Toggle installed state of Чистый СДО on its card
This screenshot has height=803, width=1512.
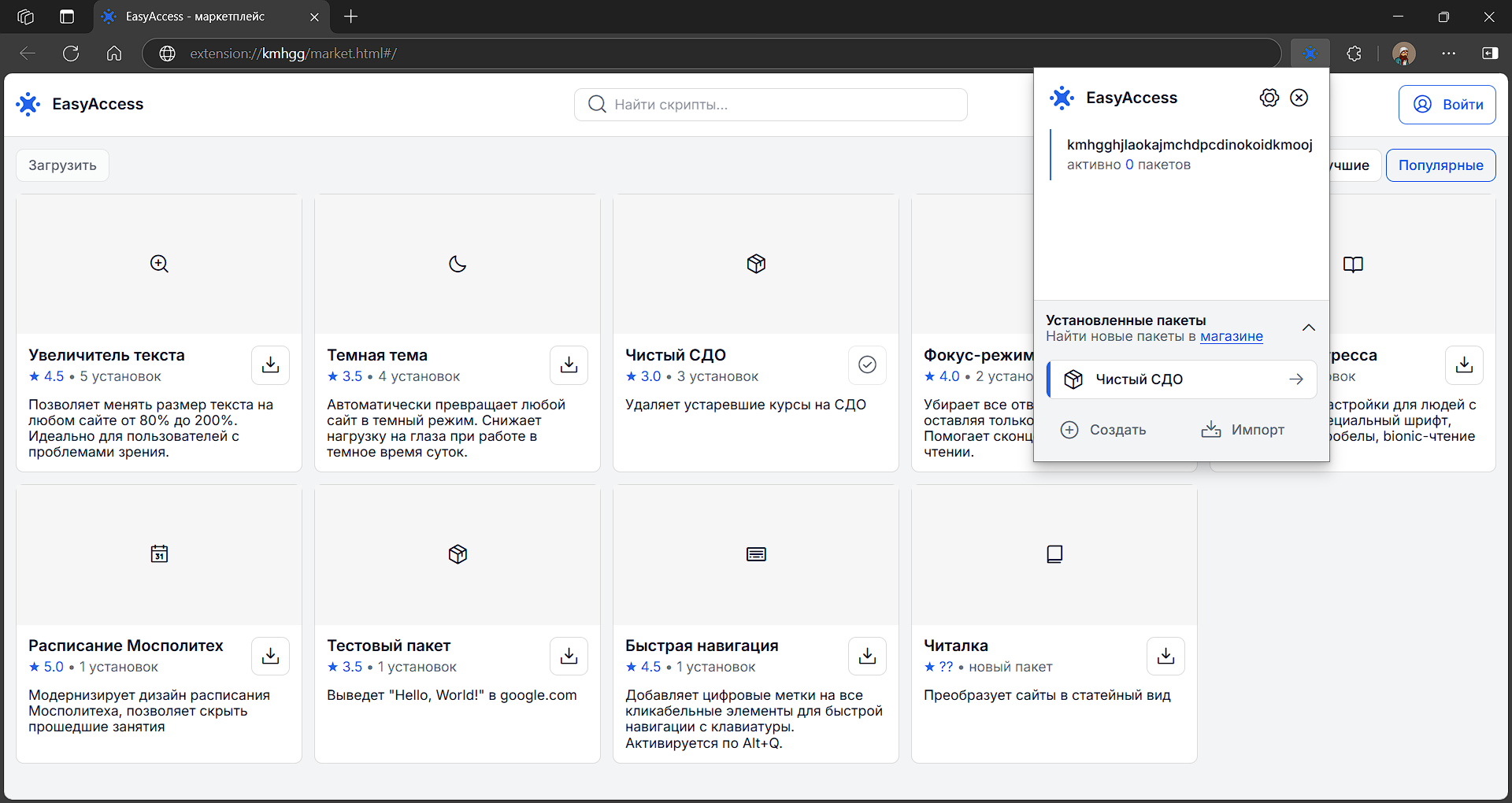pos(867,364)
